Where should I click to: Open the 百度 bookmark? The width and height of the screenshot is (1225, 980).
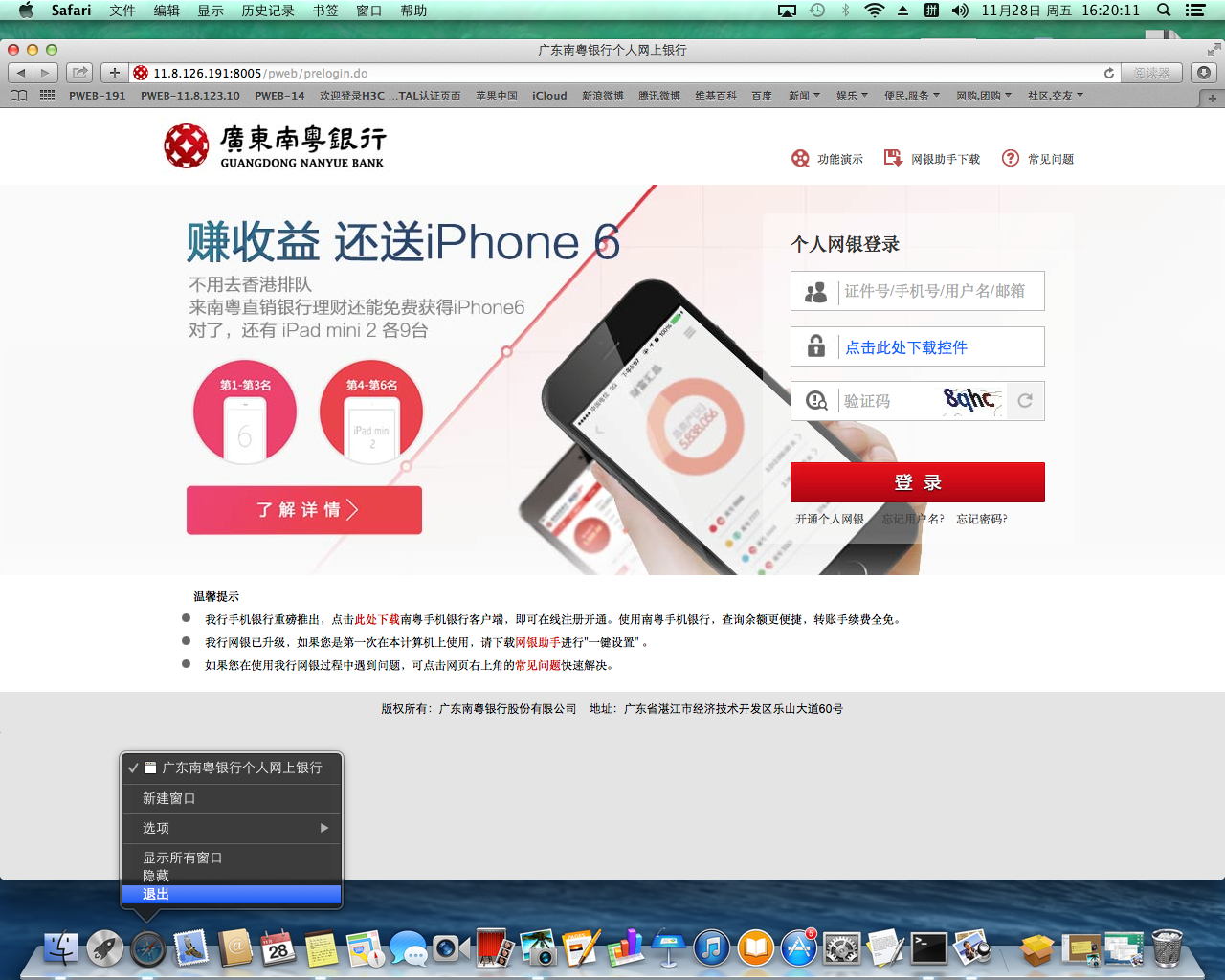pos(762,96)
